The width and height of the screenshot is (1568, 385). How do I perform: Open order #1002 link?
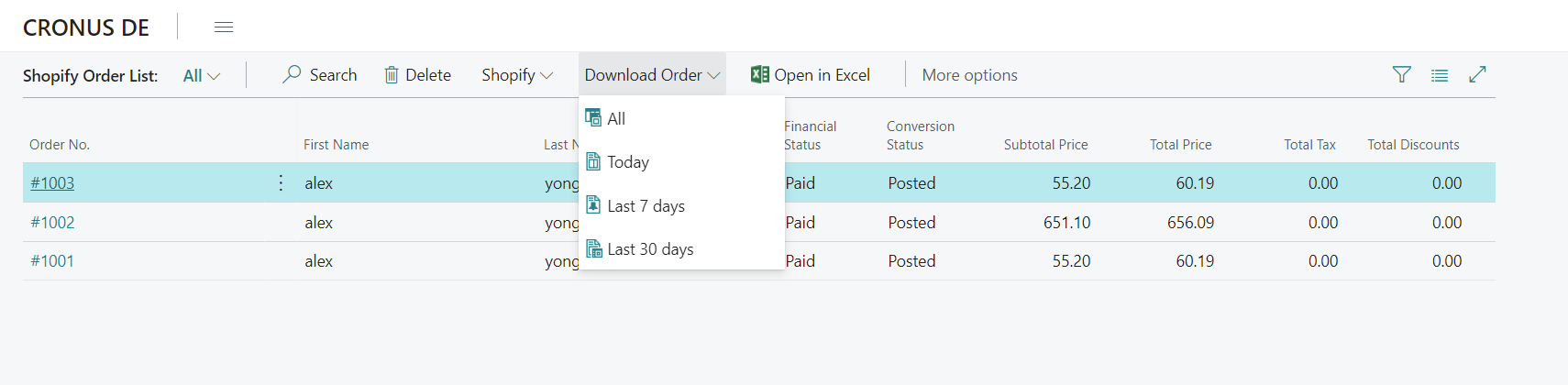[x=52, y=223]
